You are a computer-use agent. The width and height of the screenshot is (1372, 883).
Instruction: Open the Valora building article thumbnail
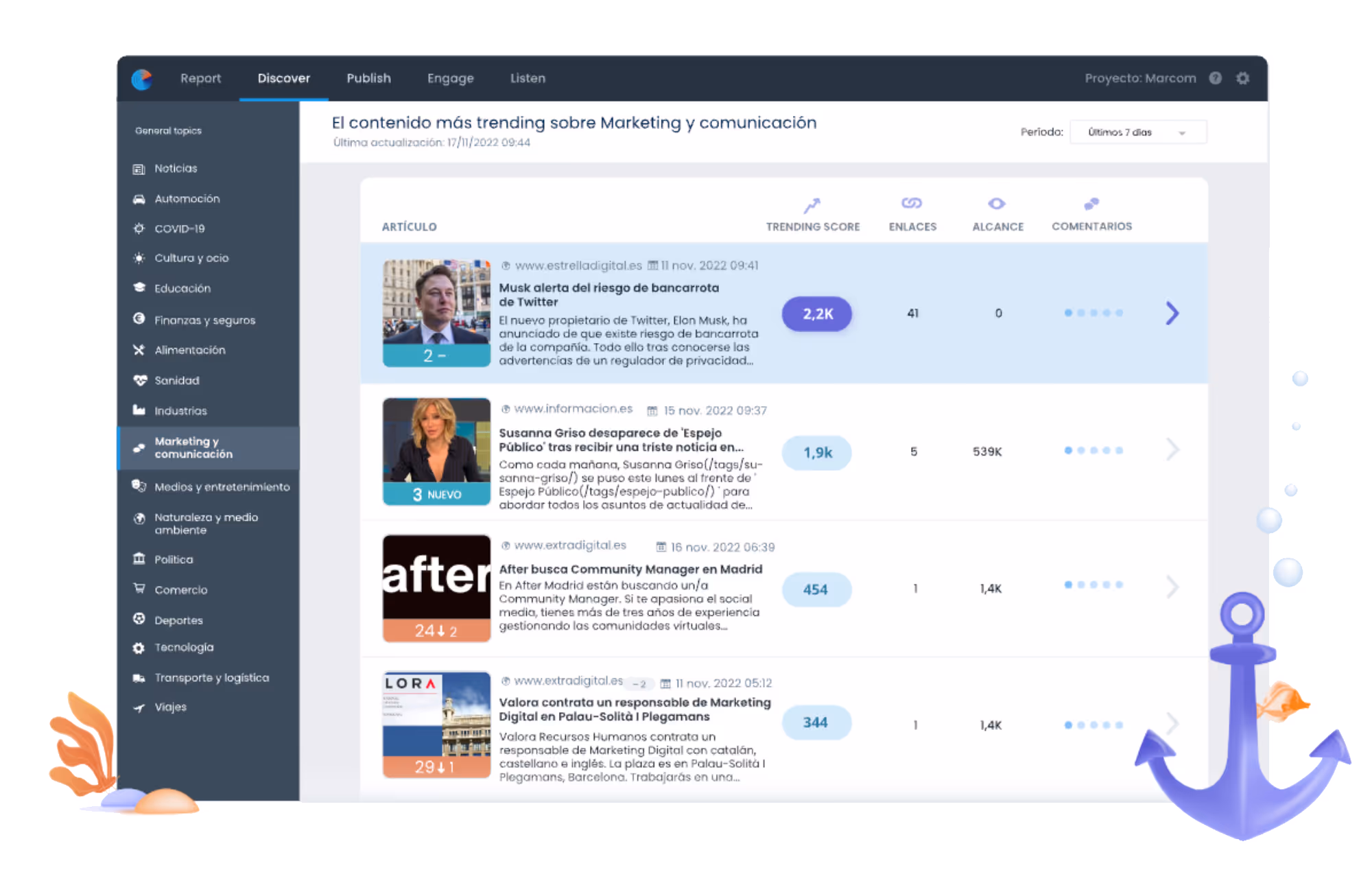pos(436,725)
